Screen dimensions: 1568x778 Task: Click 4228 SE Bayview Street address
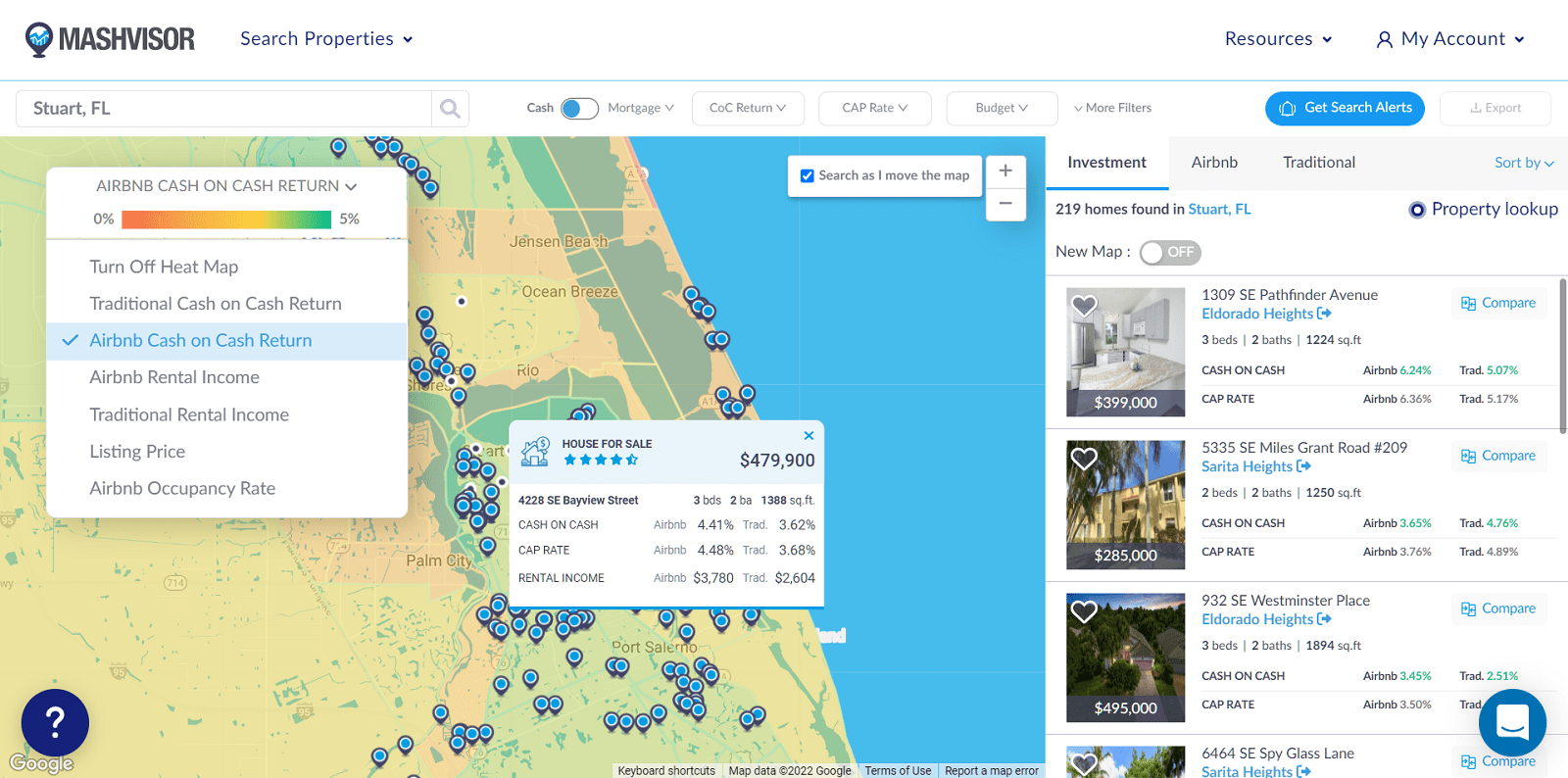click(578, 501)
